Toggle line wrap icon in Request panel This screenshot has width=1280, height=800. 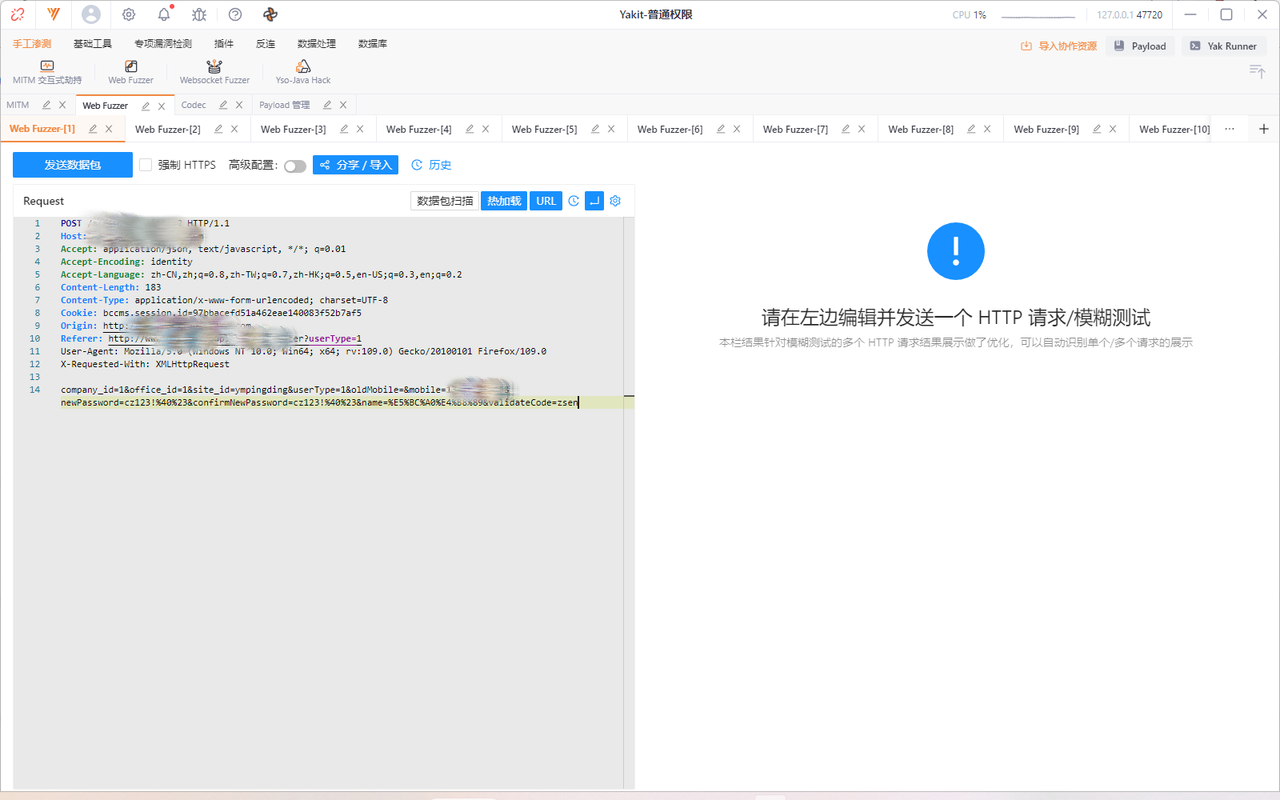pos(594,201)
